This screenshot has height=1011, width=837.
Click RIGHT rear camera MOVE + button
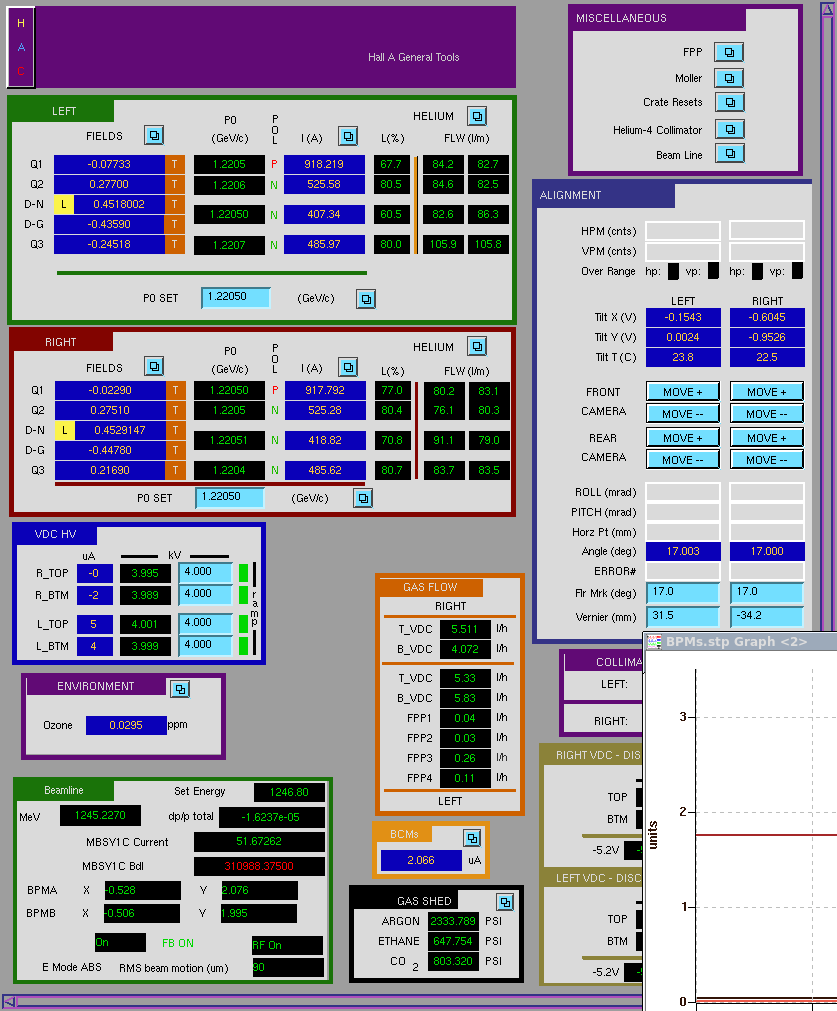pyautogui.click(x=767, y=437)
